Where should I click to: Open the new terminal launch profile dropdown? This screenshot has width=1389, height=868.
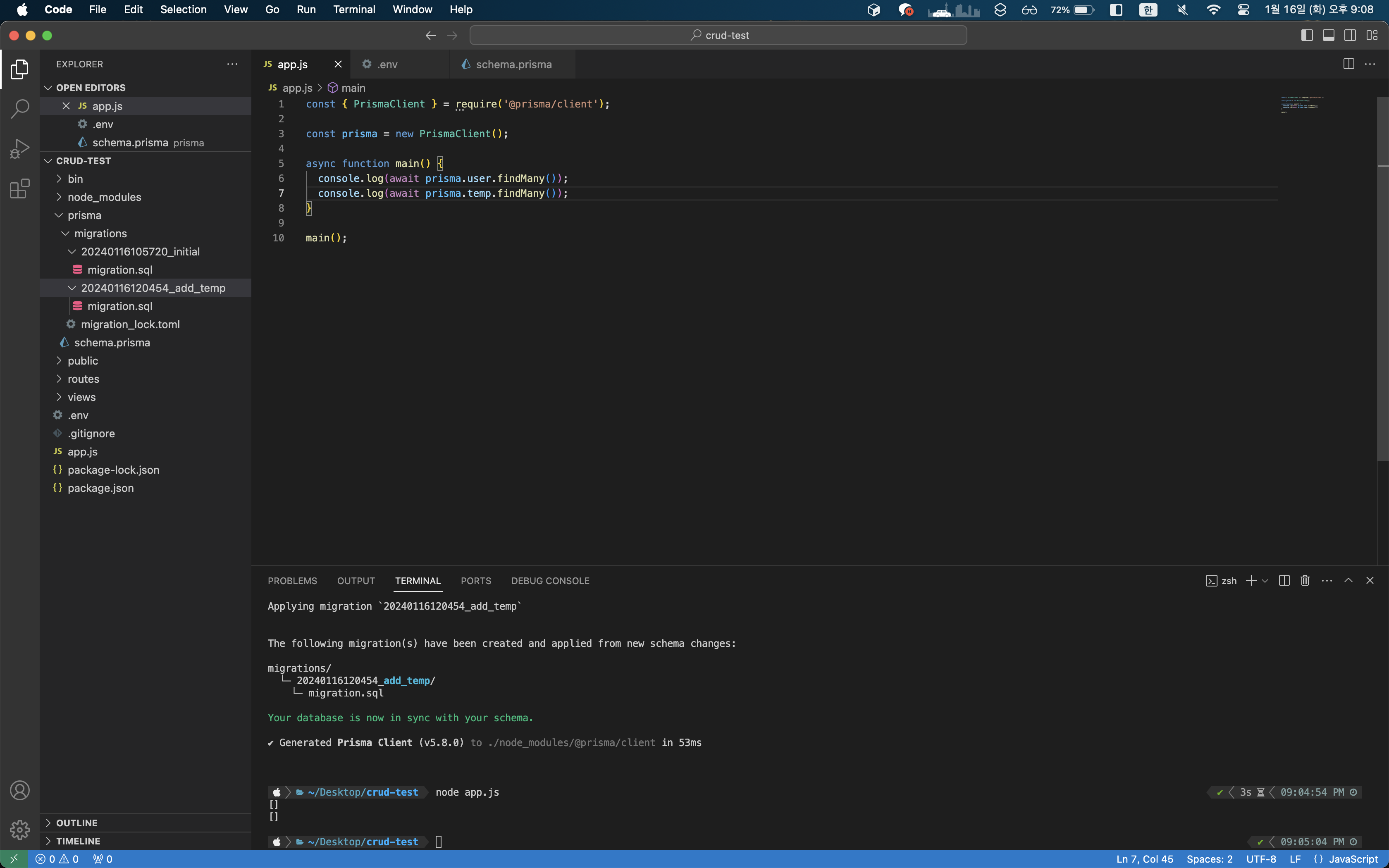pos(1265,580)
